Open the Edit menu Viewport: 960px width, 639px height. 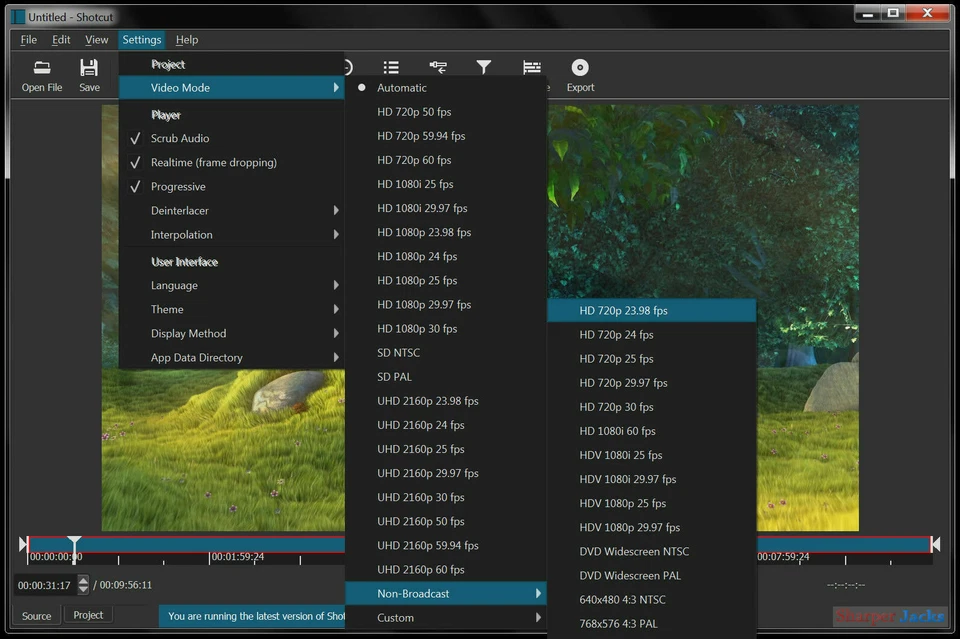tap(61, 40)
